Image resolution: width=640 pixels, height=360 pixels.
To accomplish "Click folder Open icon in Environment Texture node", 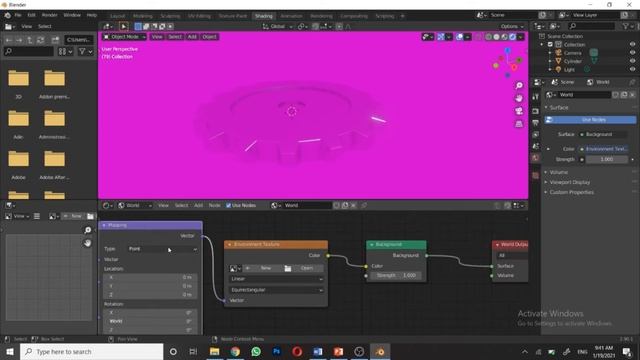I will (288, 268).
